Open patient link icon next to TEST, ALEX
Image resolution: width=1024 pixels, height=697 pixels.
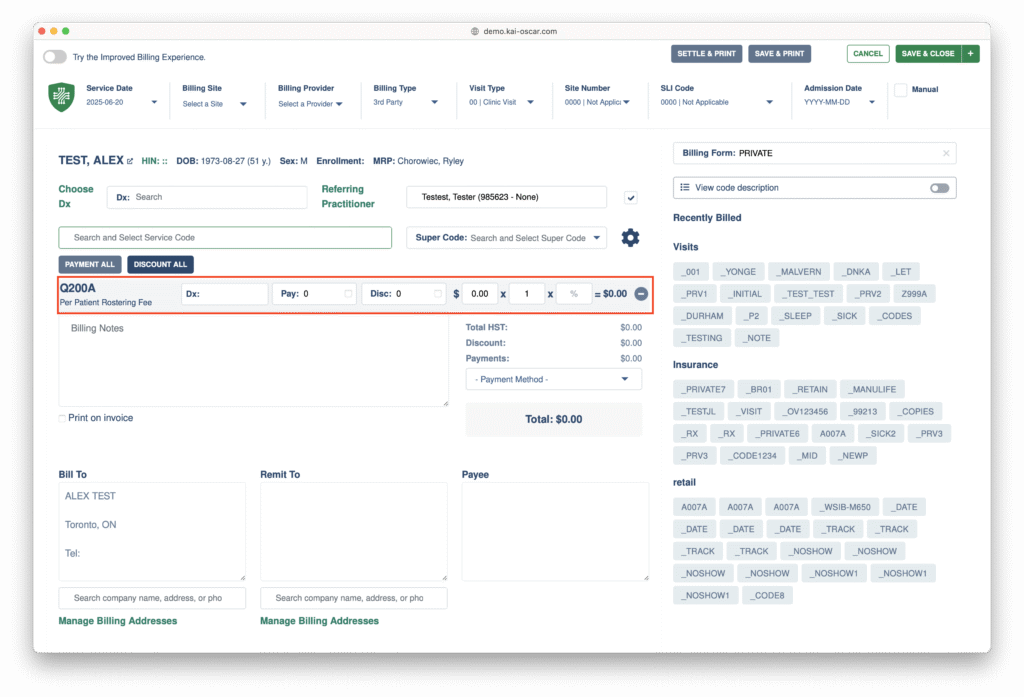[130, 161]
